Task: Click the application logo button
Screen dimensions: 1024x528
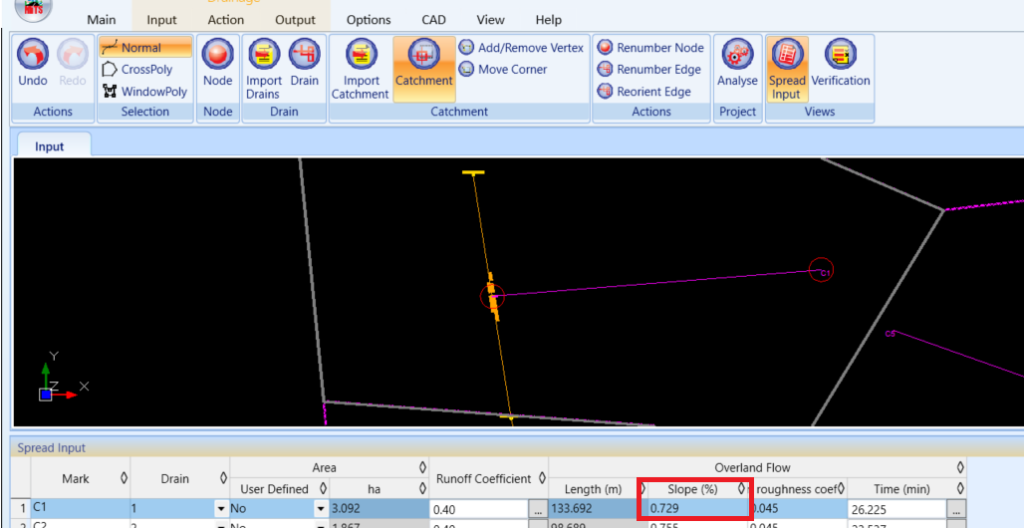Action: pos(33,7)
